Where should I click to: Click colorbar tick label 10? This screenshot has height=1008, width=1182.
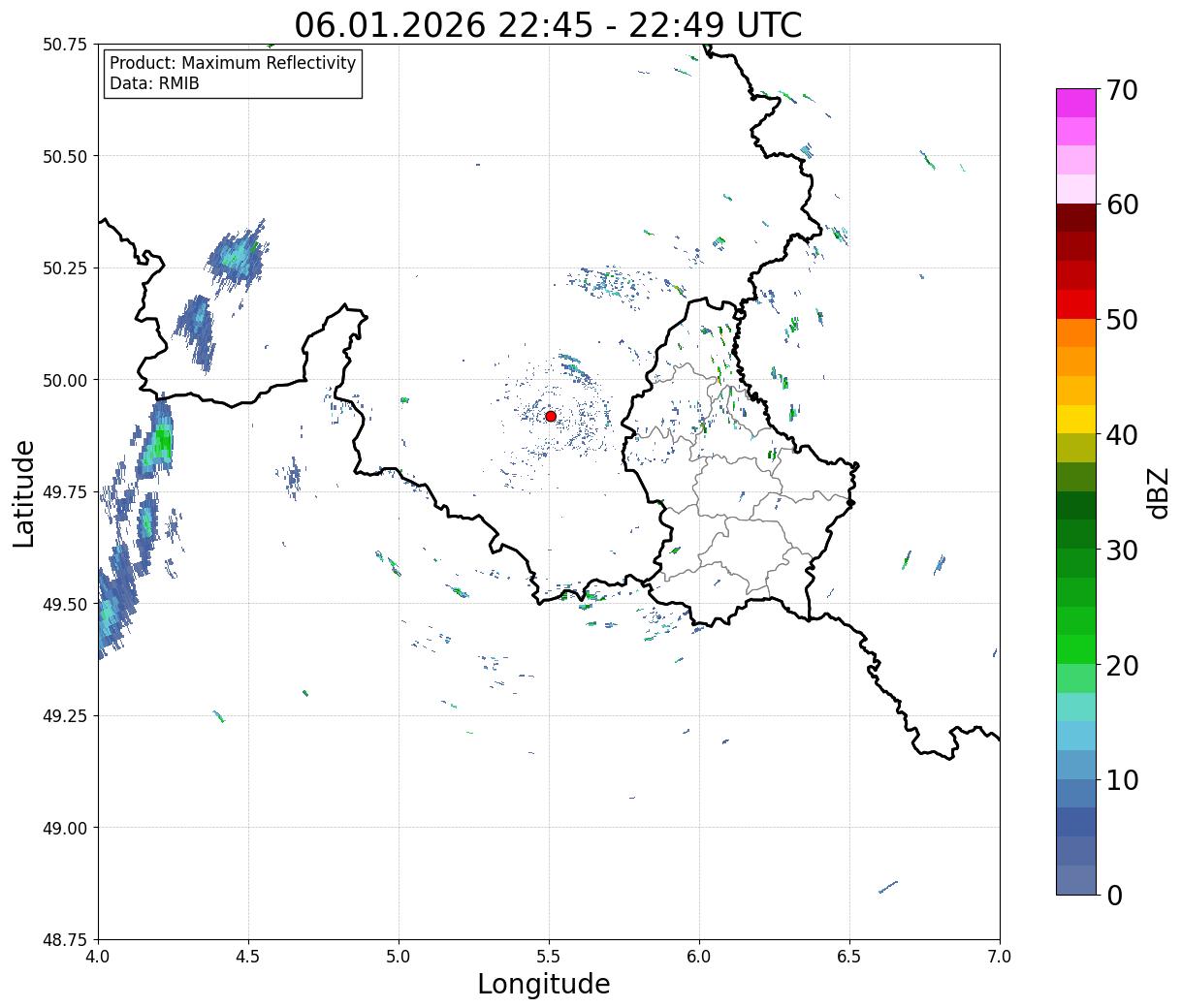click(x=1122, y=780)
